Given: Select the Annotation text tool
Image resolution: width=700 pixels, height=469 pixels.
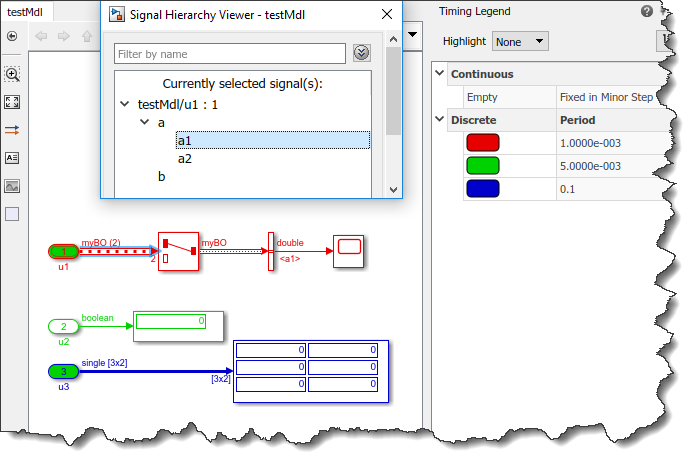Looking at the screenshot, I should [x=12, y=158].
